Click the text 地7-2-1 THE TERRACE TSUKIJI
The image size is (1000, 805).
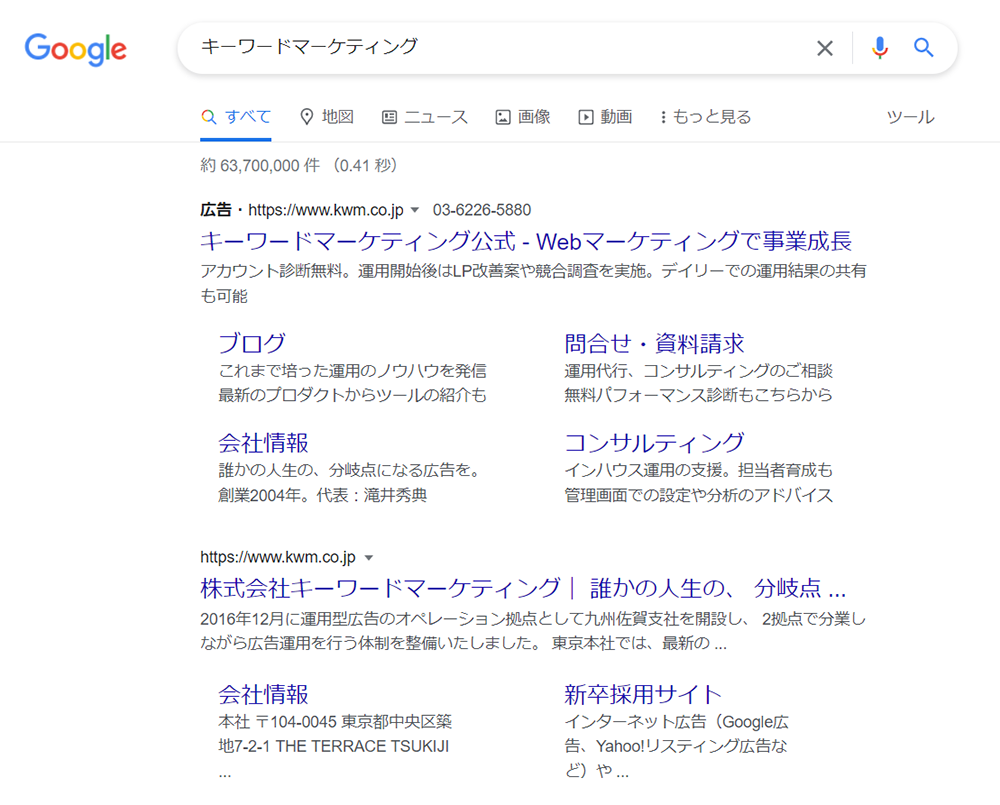334,746
